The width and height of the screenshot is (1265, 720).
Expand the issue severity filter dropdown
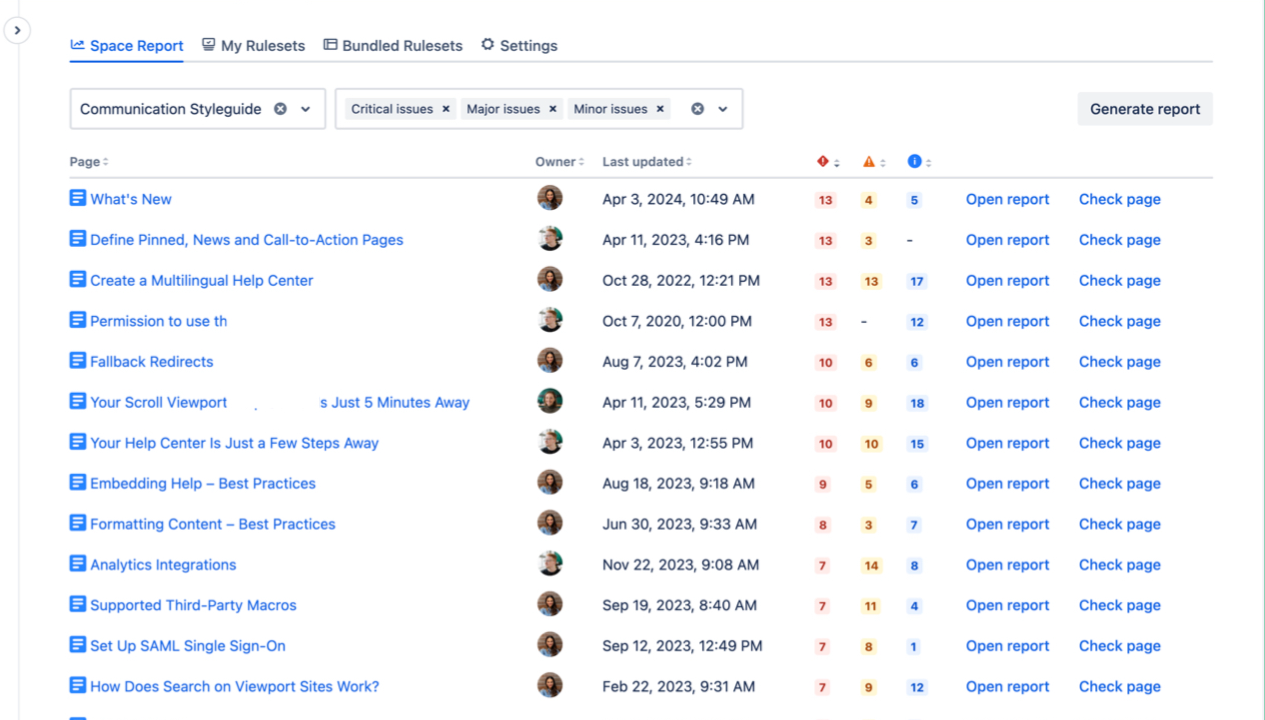click(723, 109)
